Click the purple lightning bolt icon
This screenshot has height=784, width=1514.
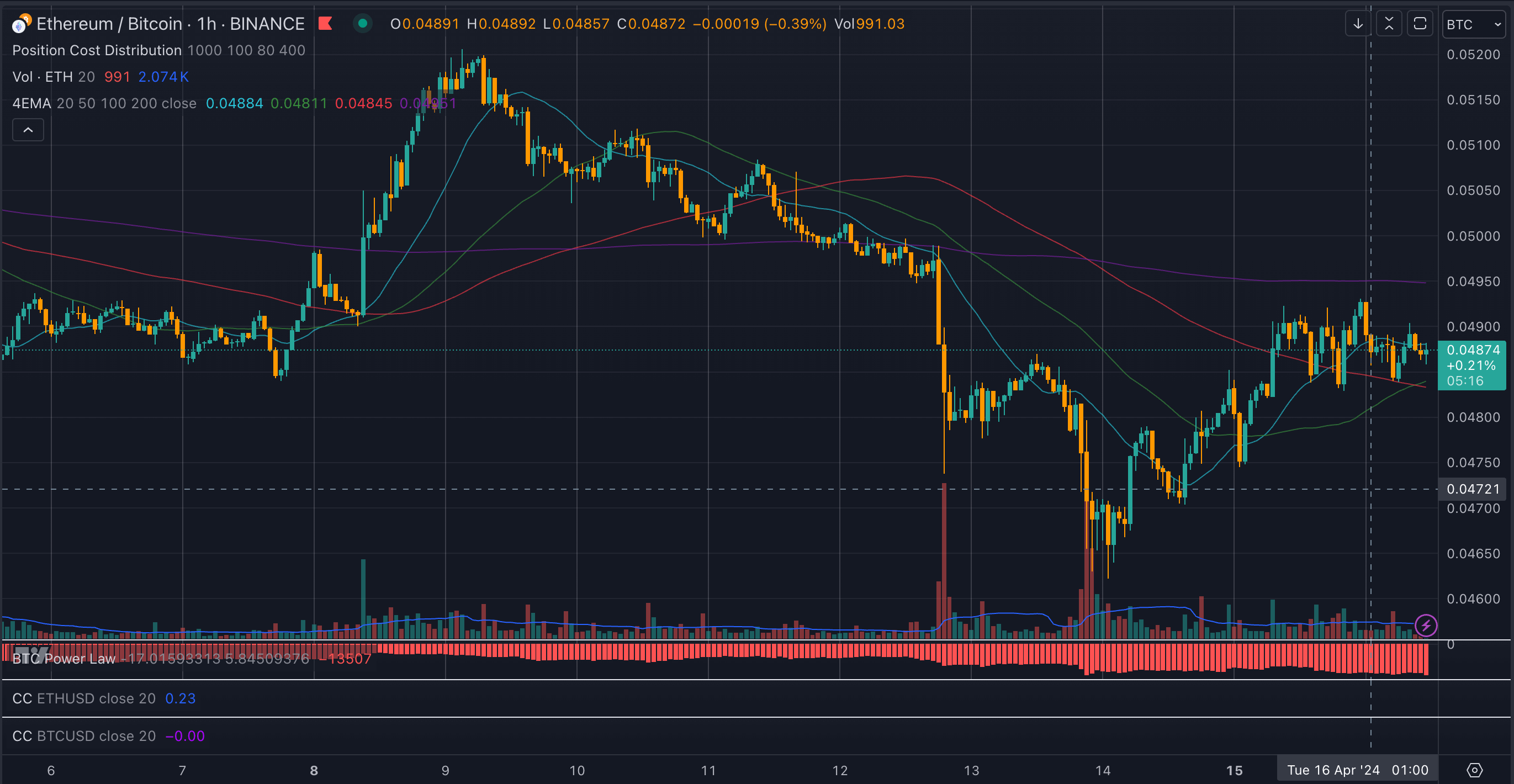click(1426, 626)
